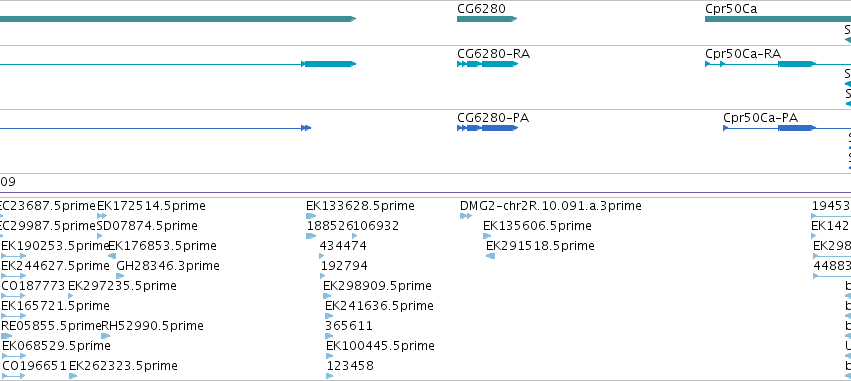Screen dimensions: 851x381
Task: Click the 188526106932 feature label
Action: coord(353,226)
